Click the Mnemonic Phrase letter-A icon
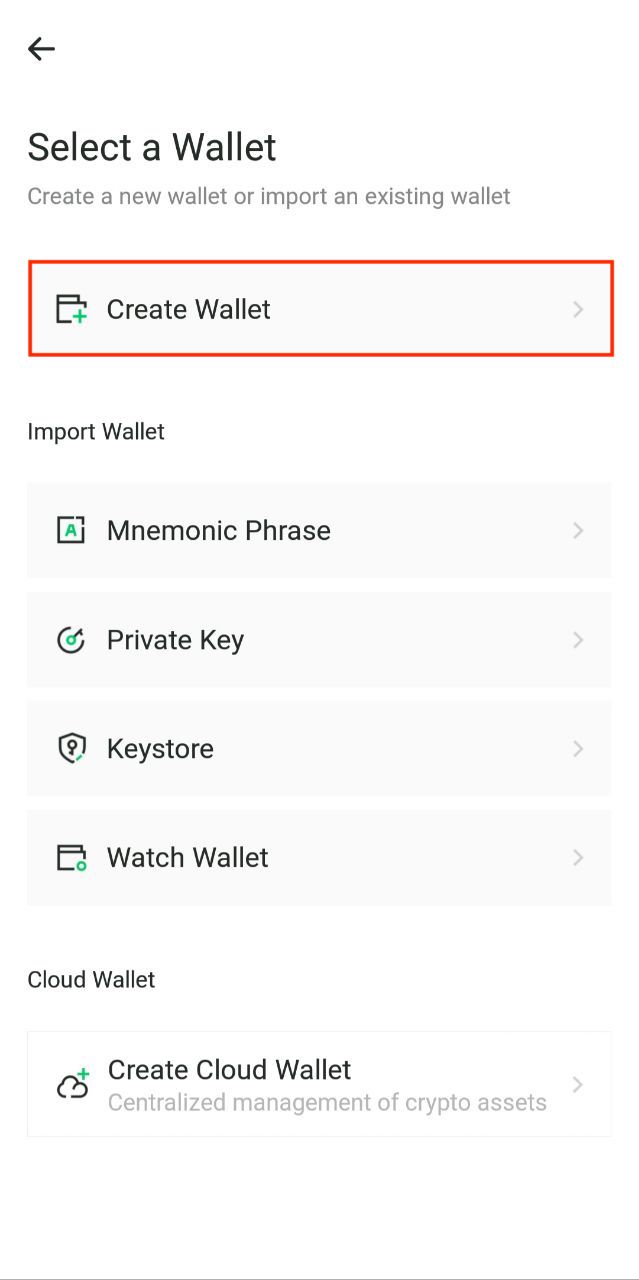 71,530
